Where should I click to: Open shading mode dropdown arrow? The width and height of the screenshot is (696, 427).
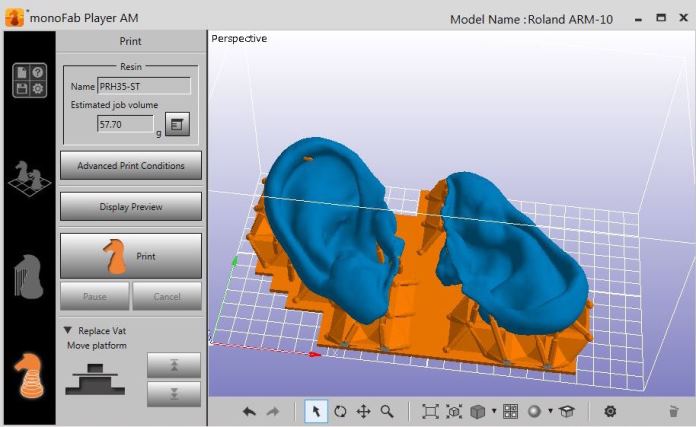click(550, 411)
